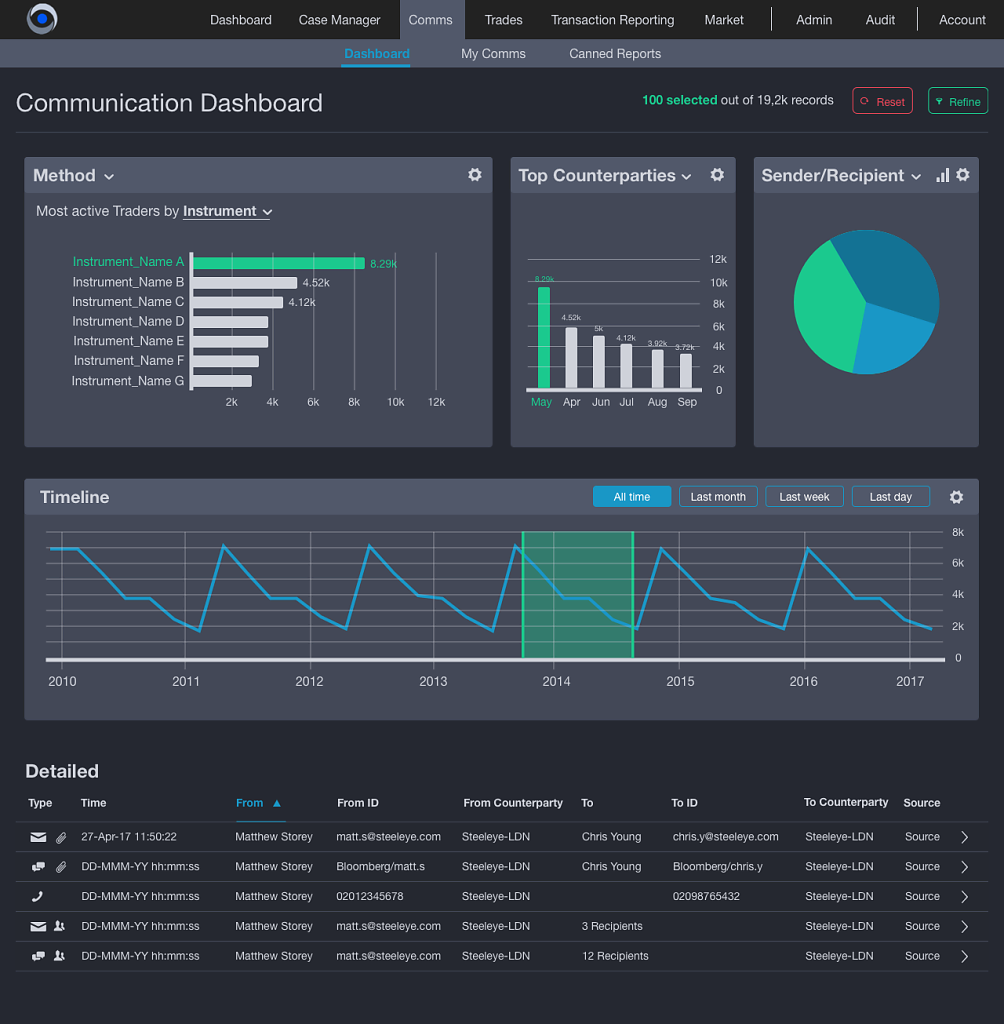Click the Reset button
Screen dimensions: 1004x1024
pyautogui.click(x=883, y=101)
